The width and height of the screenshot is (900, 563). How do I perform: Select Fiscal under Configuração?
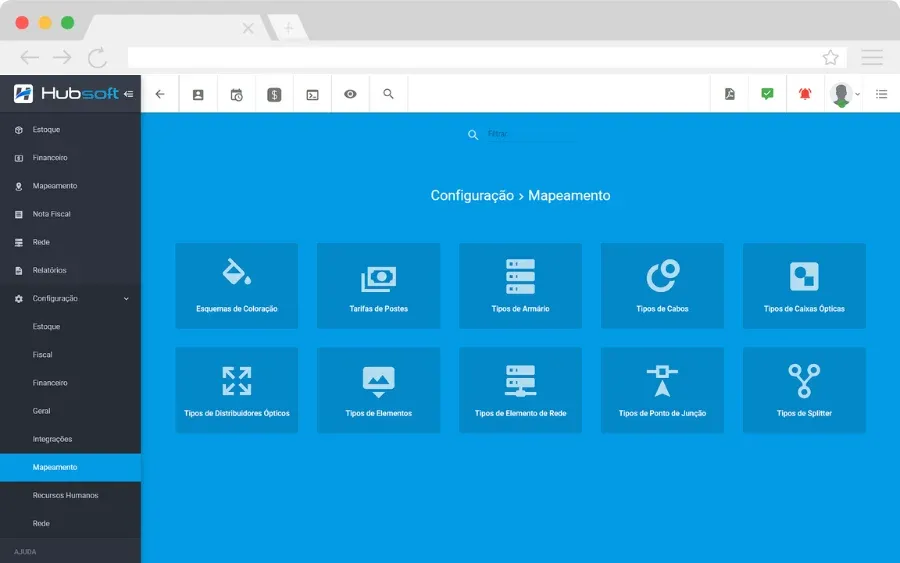(x=70, y=355)
